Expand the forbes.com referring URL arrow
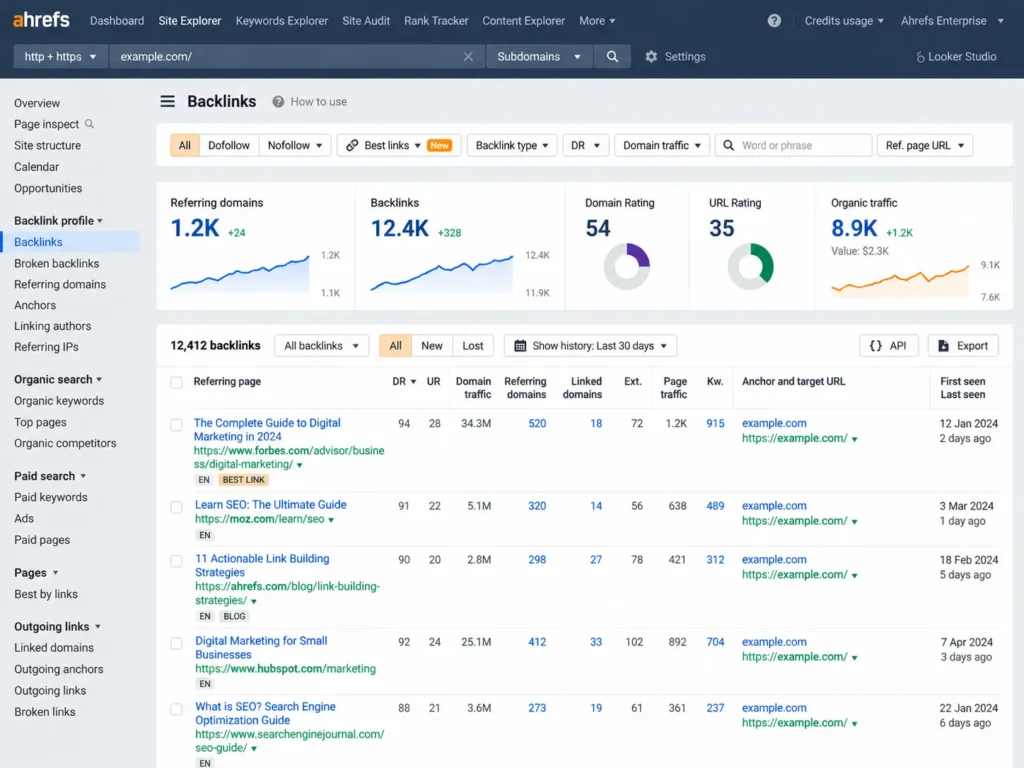Screen dimensions: 1024x768 pyautogui.click(x=300, y=465)
